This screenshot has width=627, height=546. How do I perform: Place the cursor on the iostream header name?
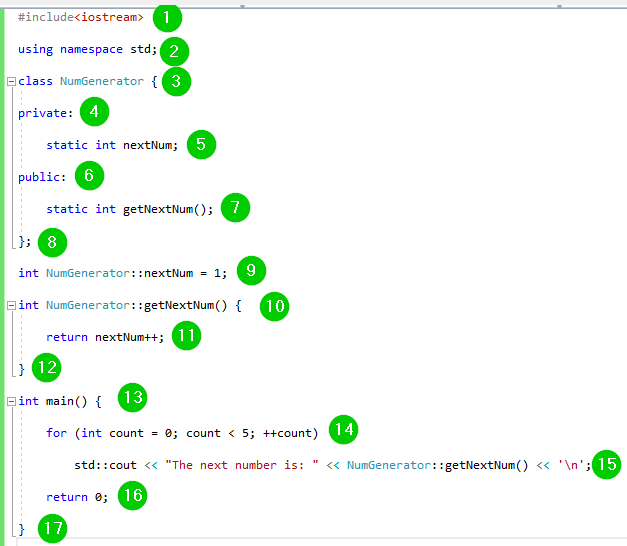(x=120, y=17)
